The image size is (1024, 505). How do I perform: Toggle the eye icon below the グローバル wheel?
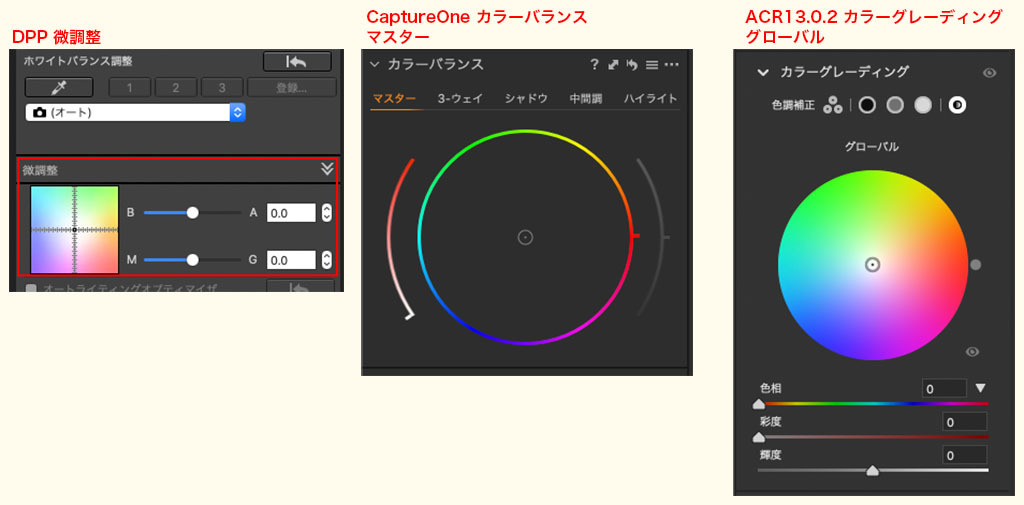(x=972, y=351)
